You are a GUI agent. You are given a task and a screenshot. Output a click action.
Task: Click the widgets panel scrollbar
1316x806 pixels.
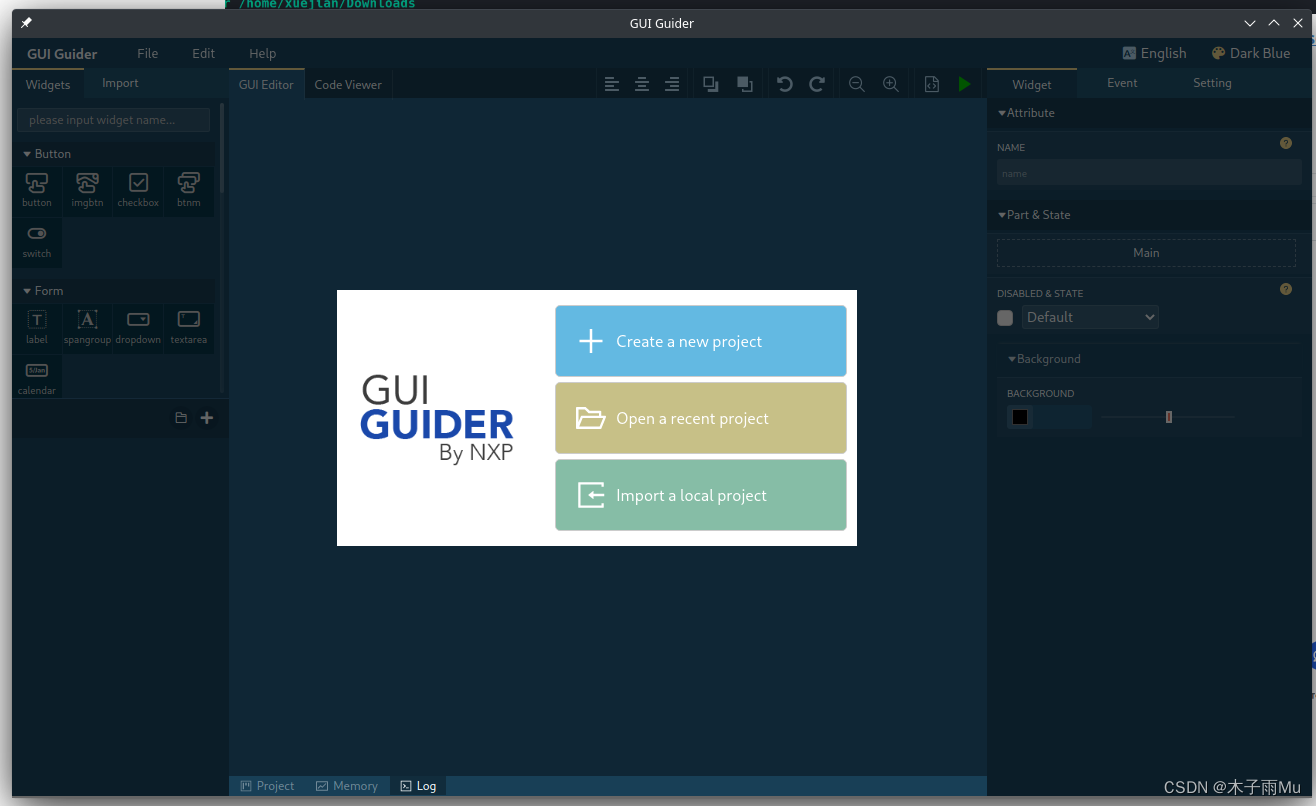point(222,148)
